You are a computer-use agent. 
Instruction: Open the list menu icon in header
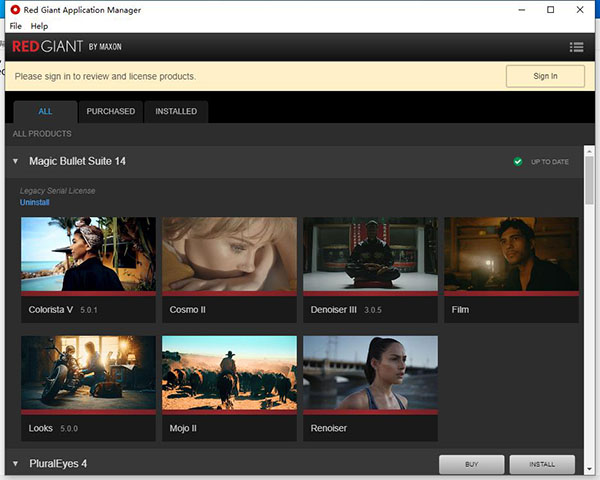pyautogui.click(x=576, y=47)
